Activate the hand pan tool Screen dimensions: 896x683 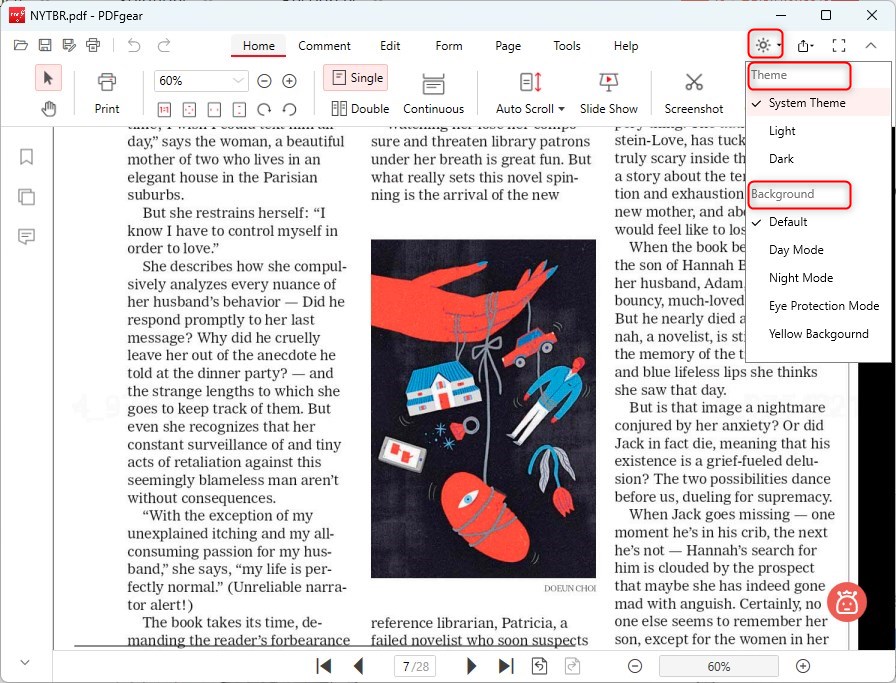49,108
